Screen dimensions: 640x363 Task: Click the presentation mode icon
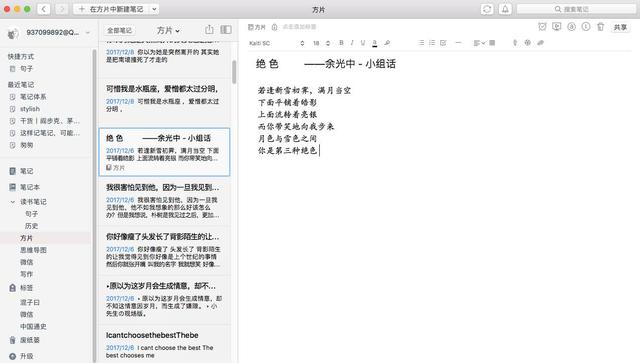pos(556,27)
